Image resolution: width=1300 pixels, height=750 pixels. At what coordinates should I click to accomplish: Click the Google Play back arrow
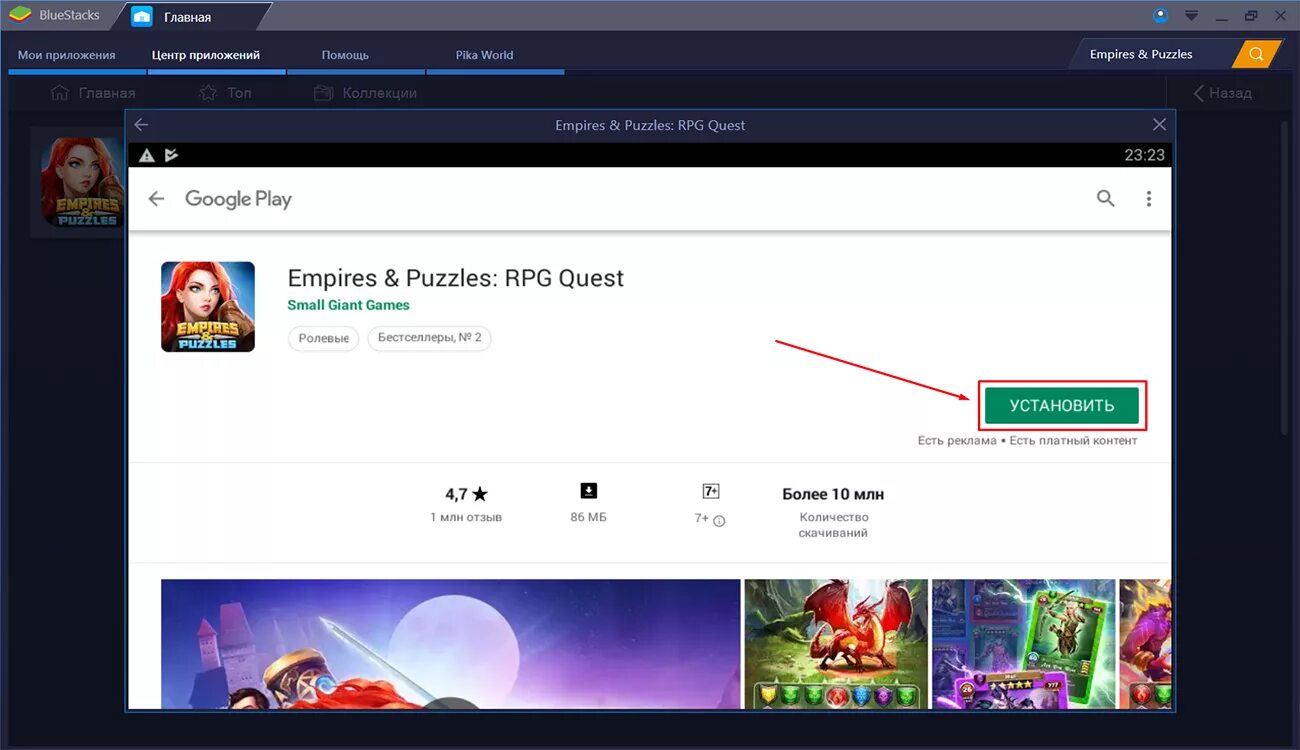pos(156,199)
